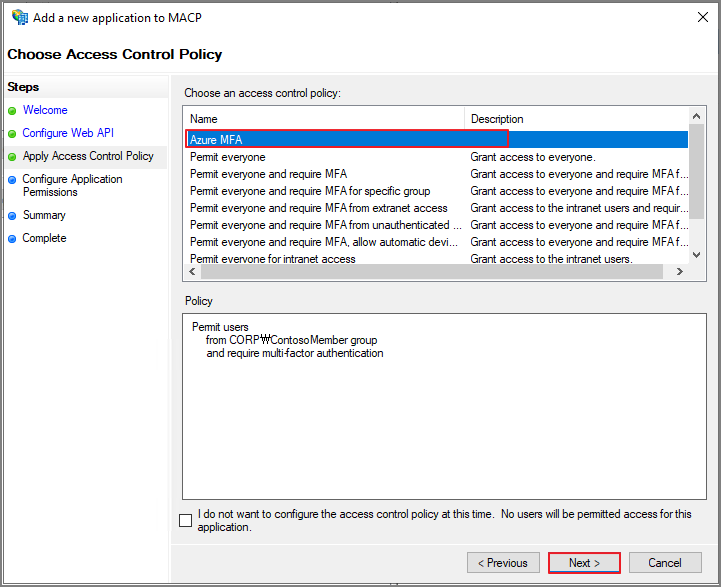
Task: Select the Apply Access Control Policy step
Action: coord(88,156)
